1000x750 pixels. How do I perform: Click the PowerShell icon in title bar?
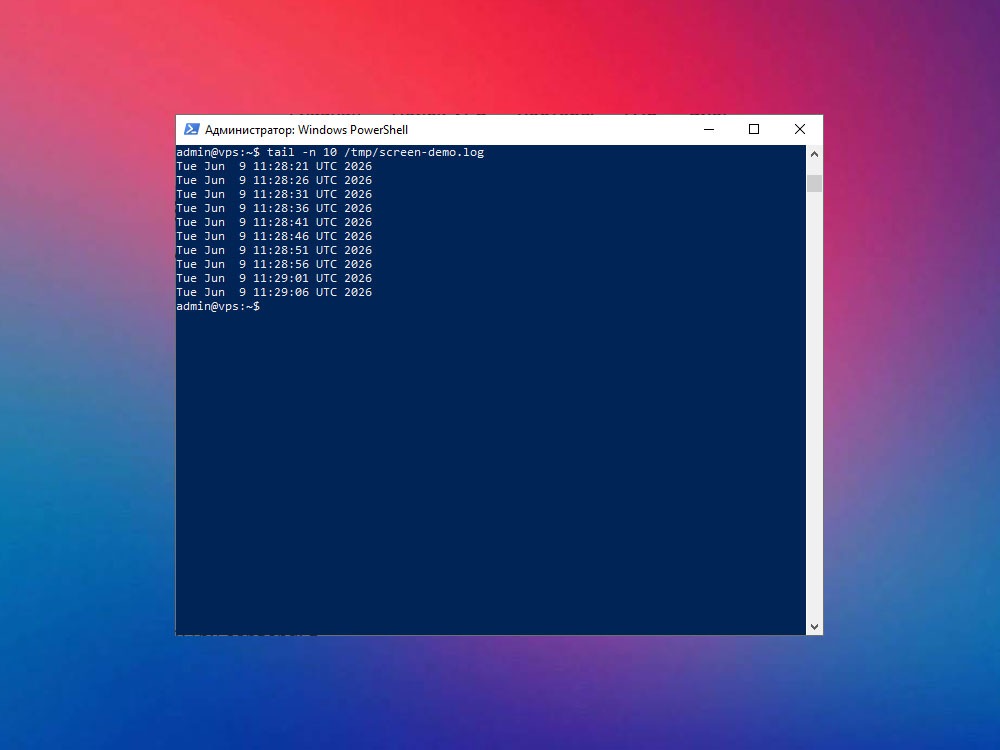(191, 129)
